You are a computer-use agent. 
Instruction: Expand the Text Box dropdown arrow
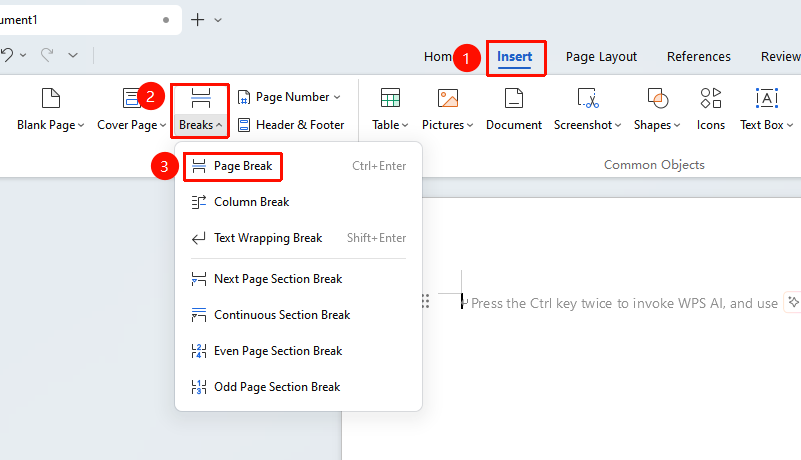tap(790, 125)
